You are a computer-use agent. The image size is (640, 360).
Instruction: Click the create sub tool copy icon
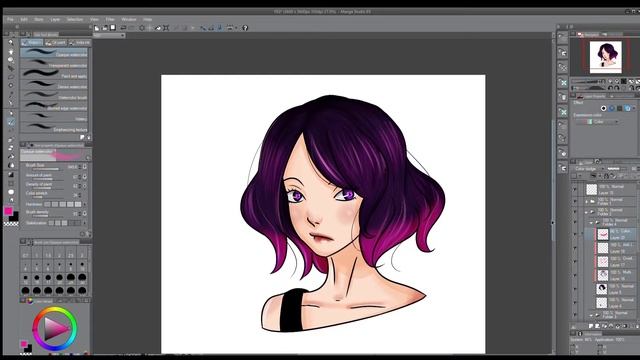pyautogui.click(x=82, y=138)
